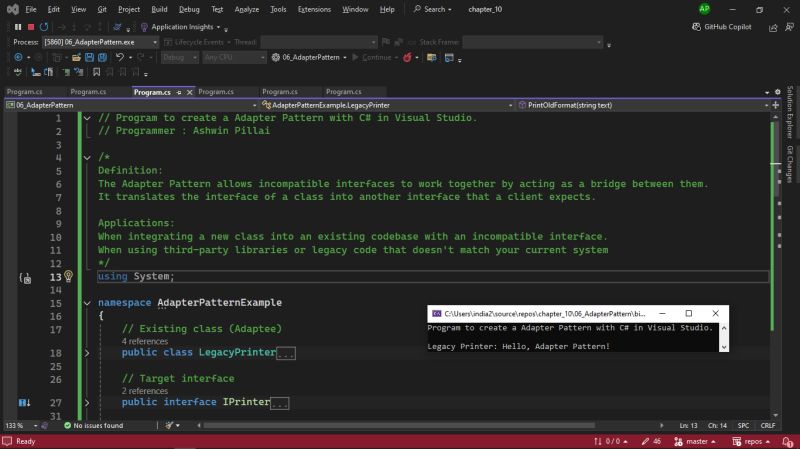Open the Visual Studio logo menu

tap(13, 9)
